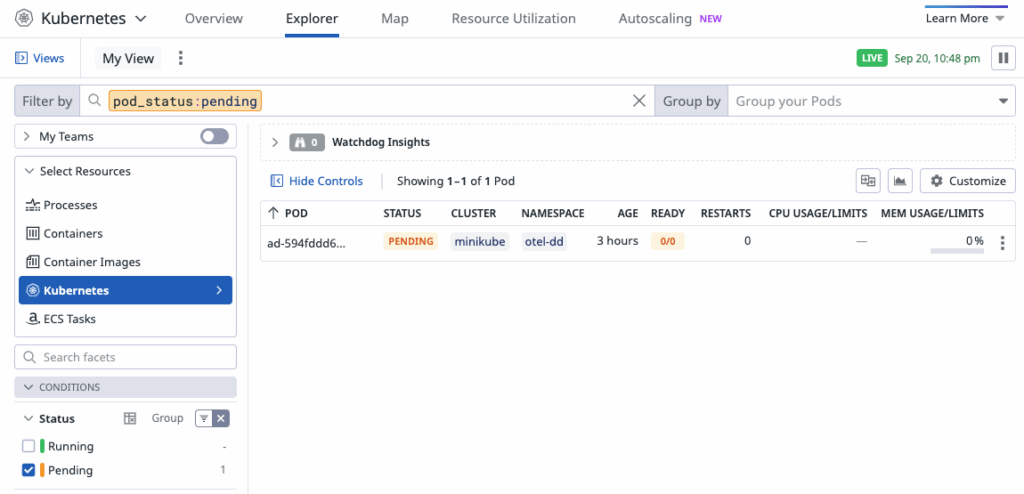
Task: Check the Running status checkbox
Action: point(28,446)
